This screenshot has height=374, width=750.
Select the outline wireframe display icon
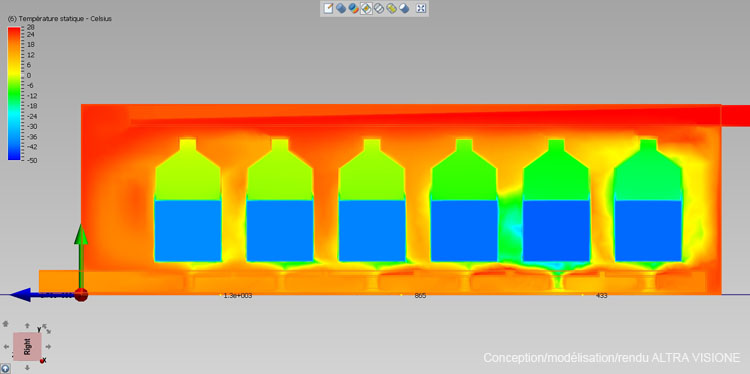(379, 8)
